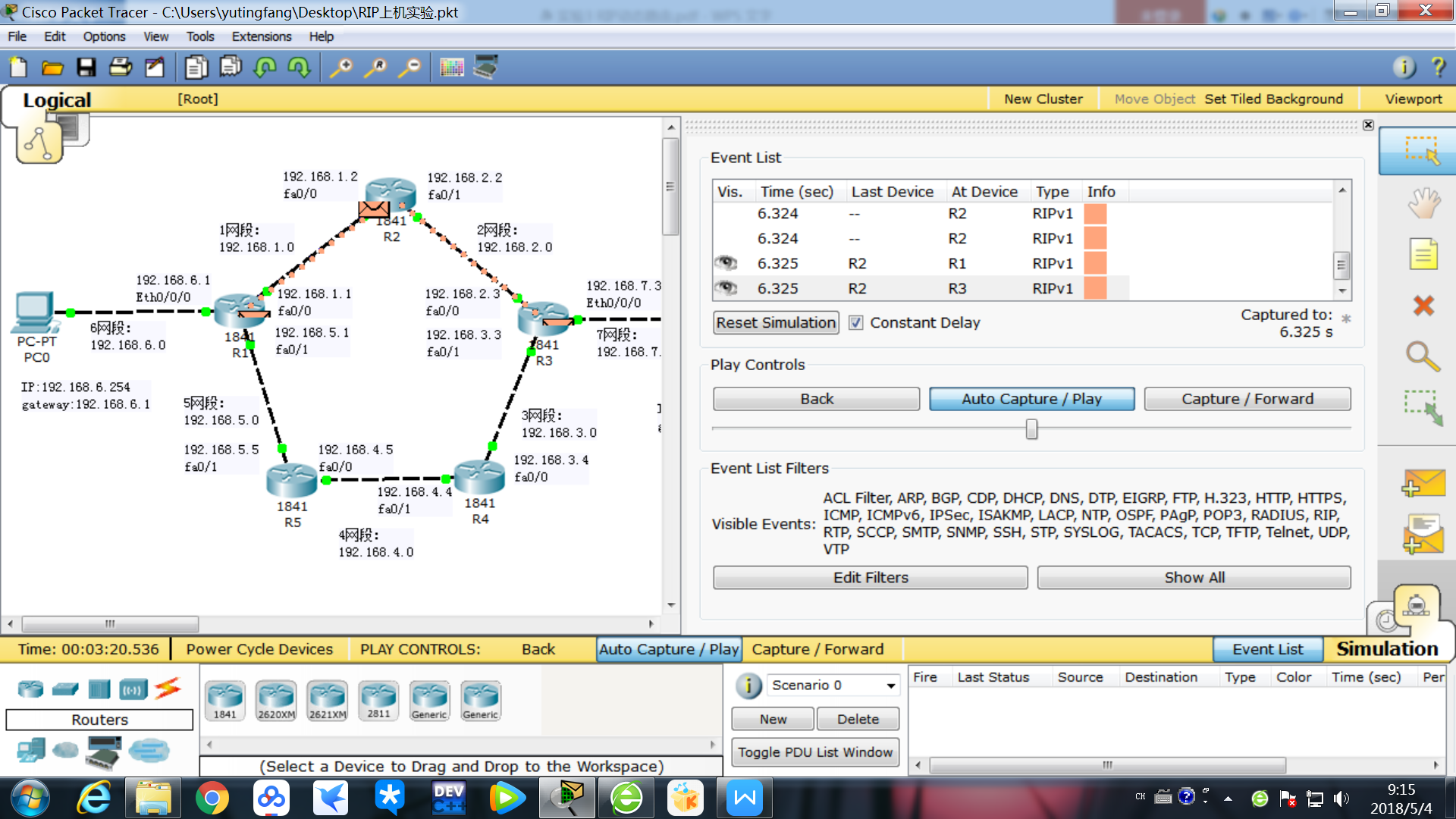Viewport: 1456px width, 819px height.
Task: Click the Reset Simulation button
Action: 776,323
